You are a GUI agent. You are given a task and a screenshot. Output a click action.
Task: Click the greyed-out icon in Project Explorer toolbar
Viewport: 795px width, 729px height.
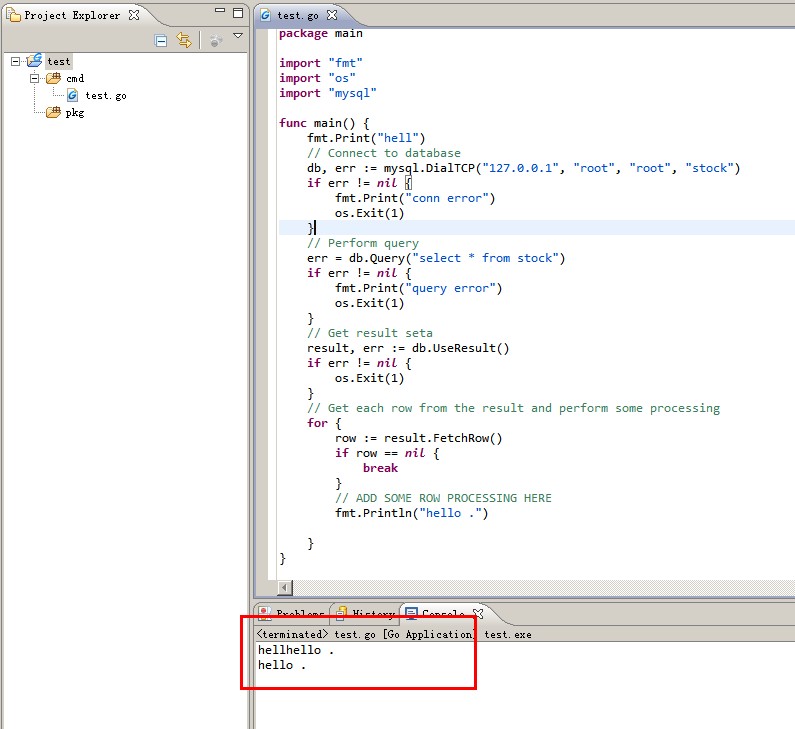215,40
